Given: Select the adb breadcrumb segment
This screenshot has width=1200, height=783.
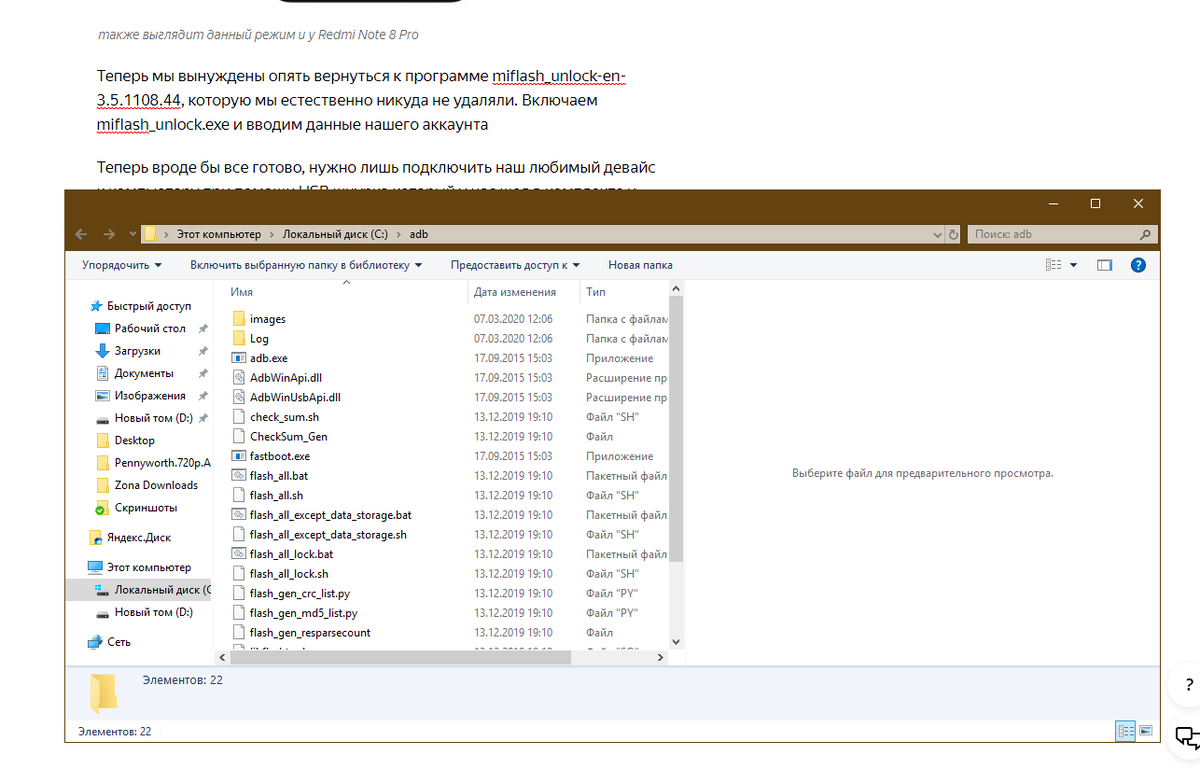Looking at the screenshot, I should click(x=418, y=234).
